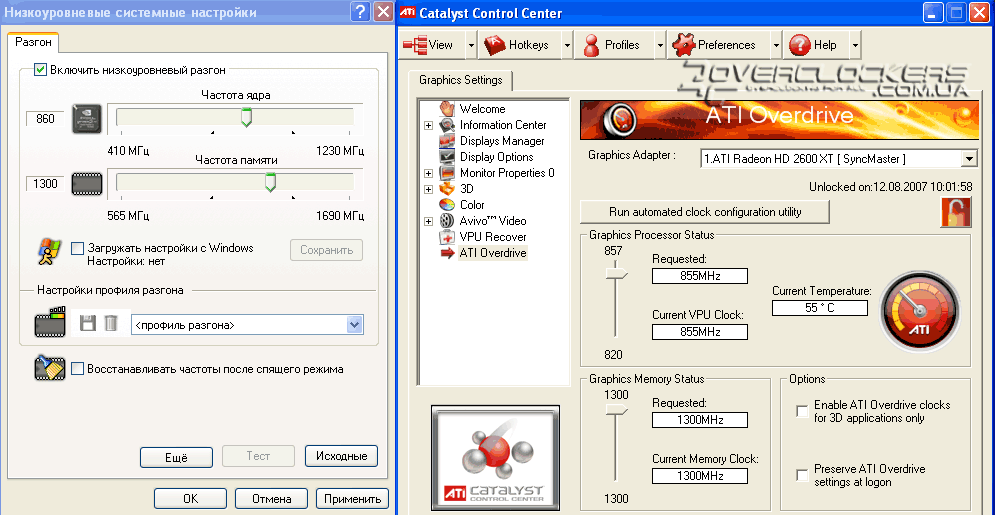Click the Windows startup icon near Загружать настройки
995x515 pixels.
tap(49, 252)
